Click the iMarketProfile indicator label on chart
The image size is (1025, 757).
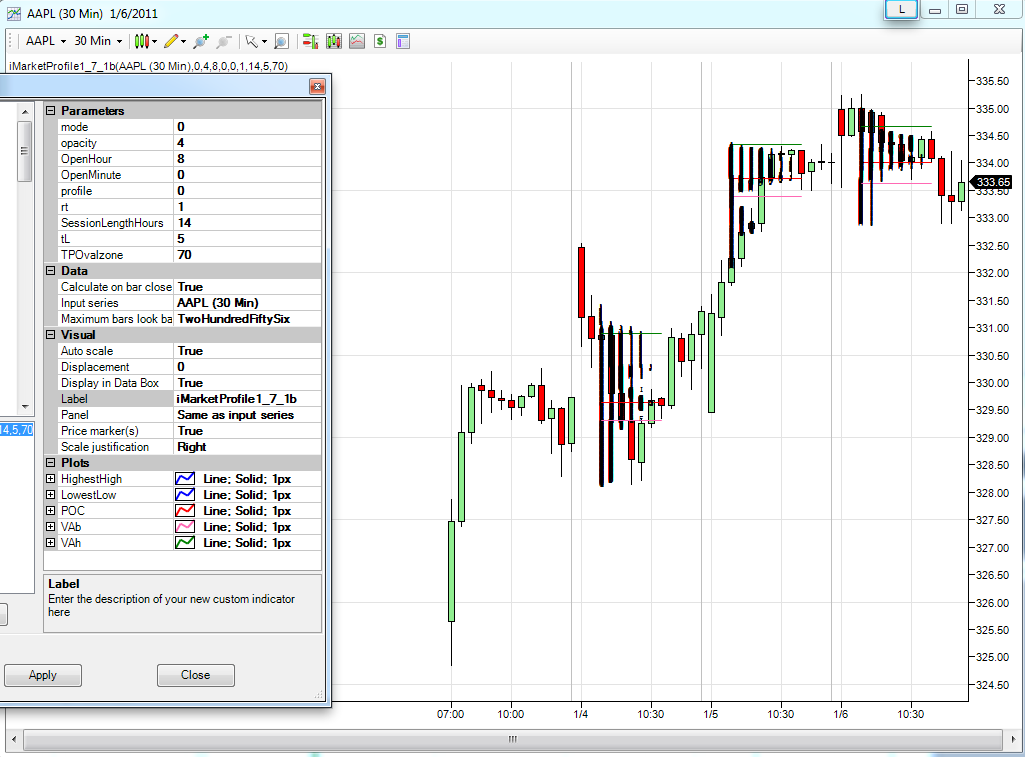click(x=148, y=66)
